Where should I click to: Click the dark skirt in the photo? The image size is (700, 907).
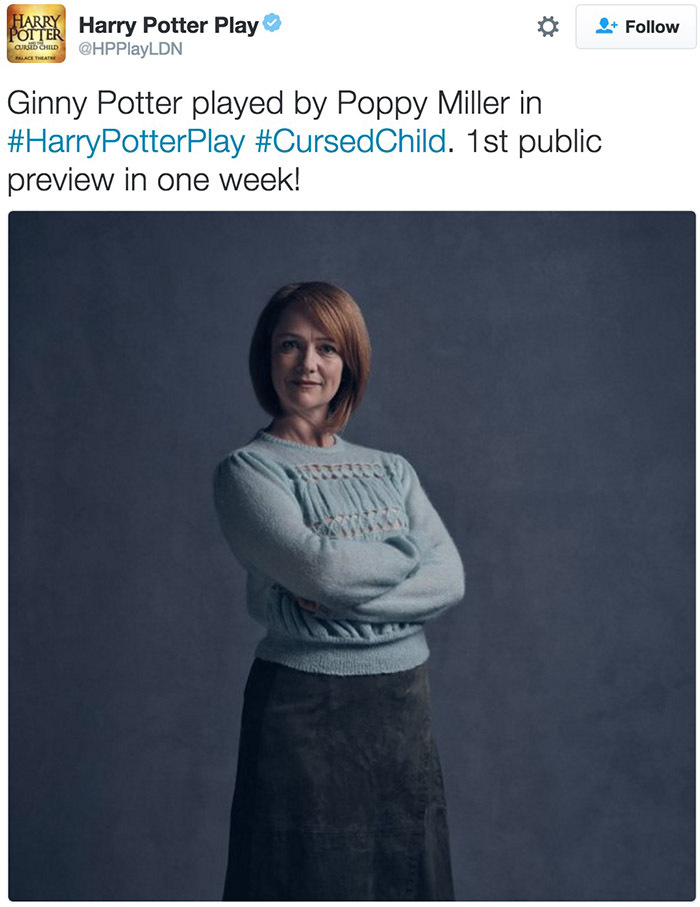(338, 781)
